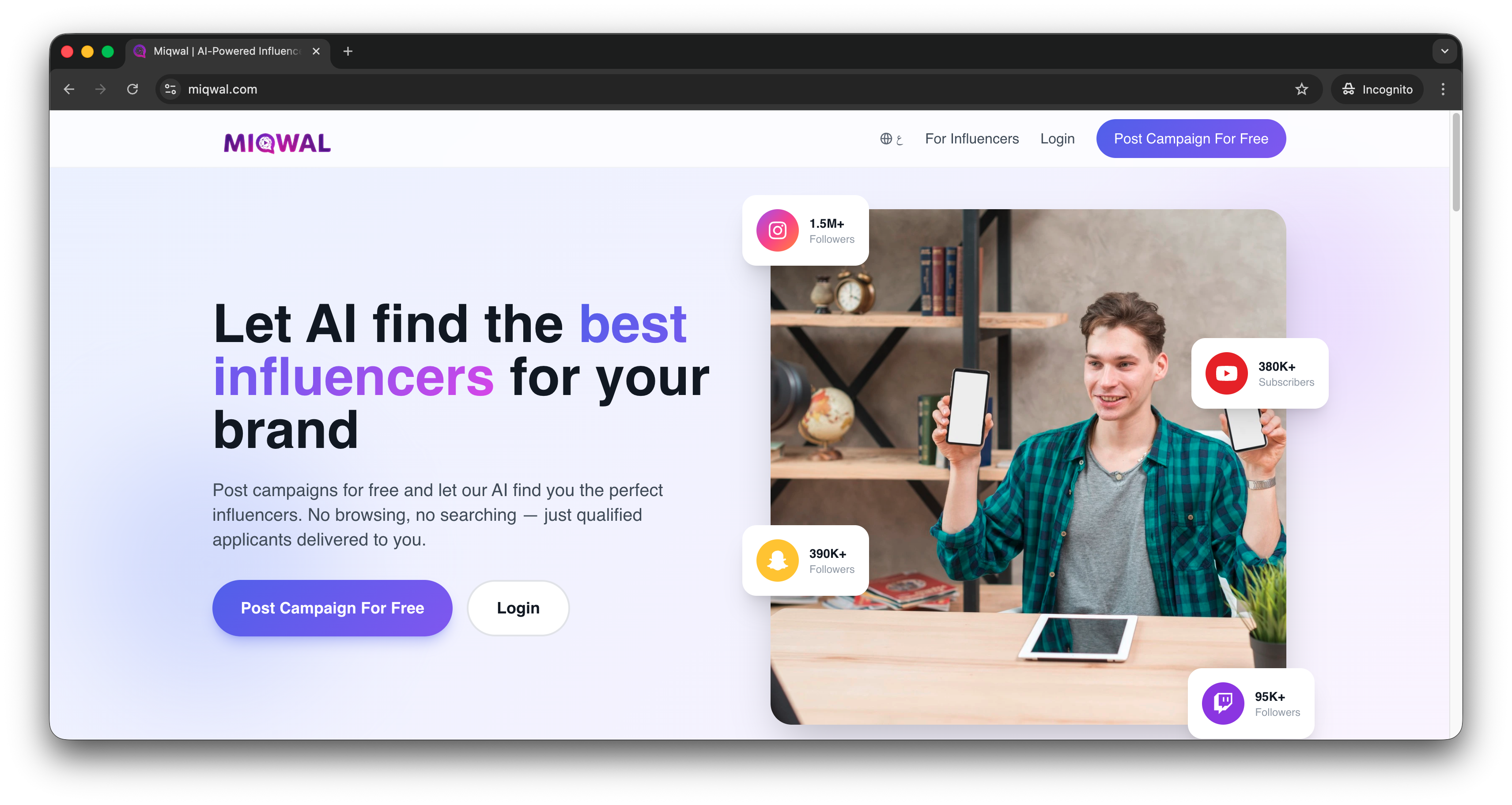Viewport: 1512px width, 805px height.
Task: Go back with the browser back arrow
Action: [x=69, y=89]
